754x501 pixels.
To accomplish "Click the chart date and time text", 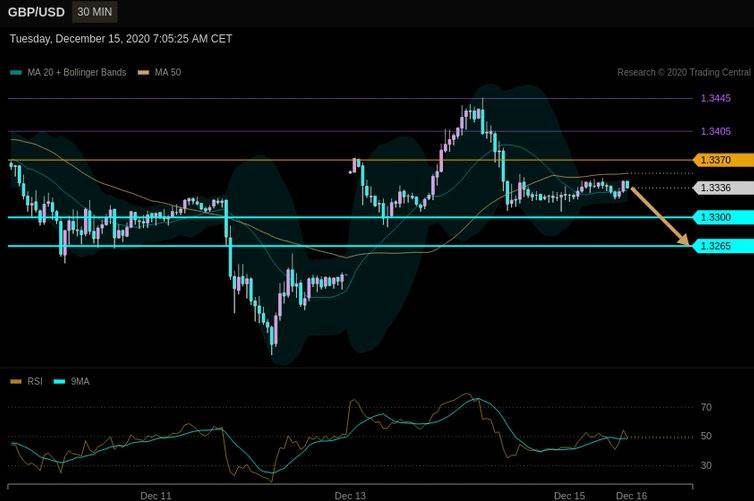I will coord(121,39).
